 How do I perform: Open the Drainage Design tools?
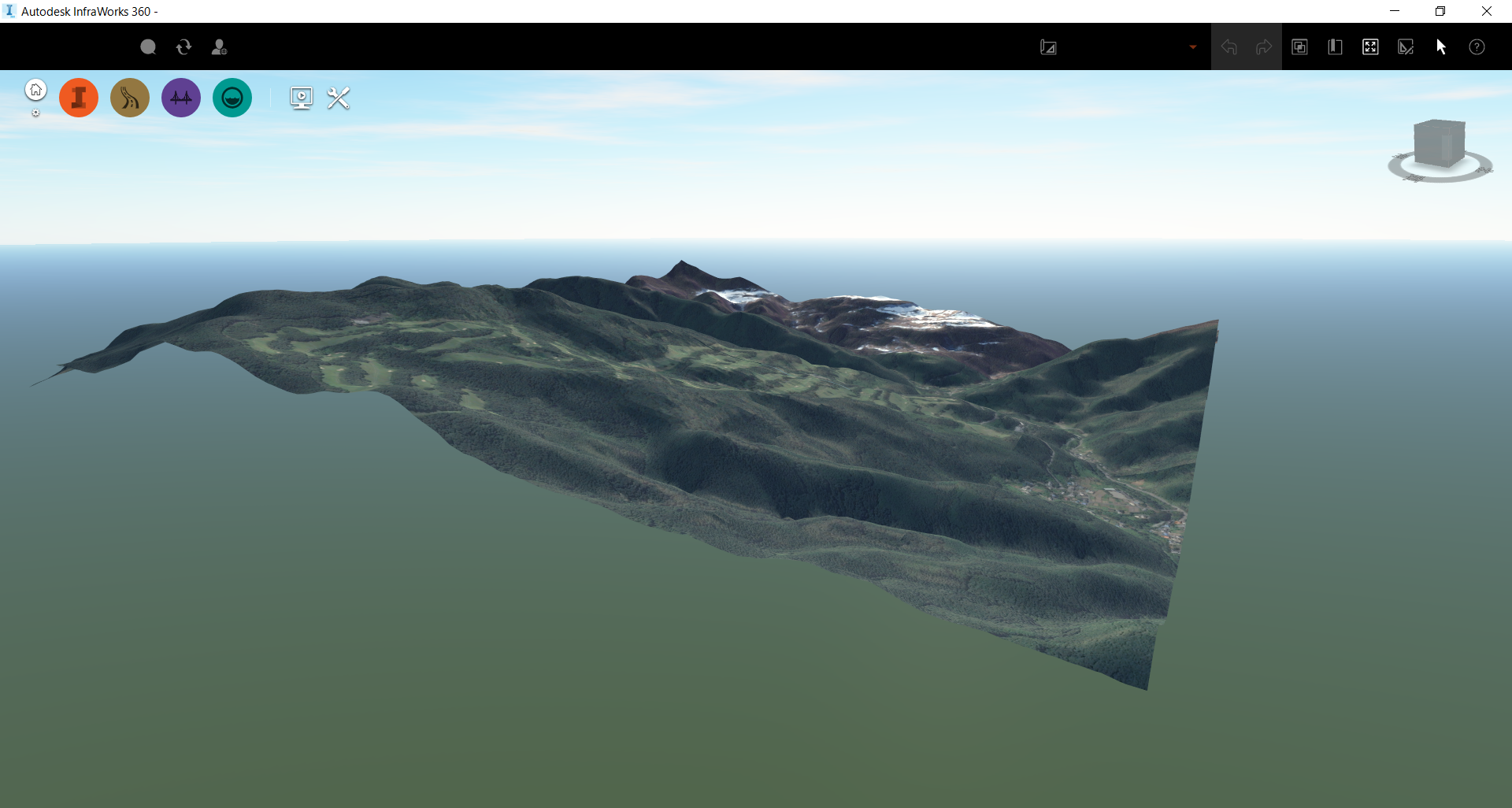pos(232,97)
